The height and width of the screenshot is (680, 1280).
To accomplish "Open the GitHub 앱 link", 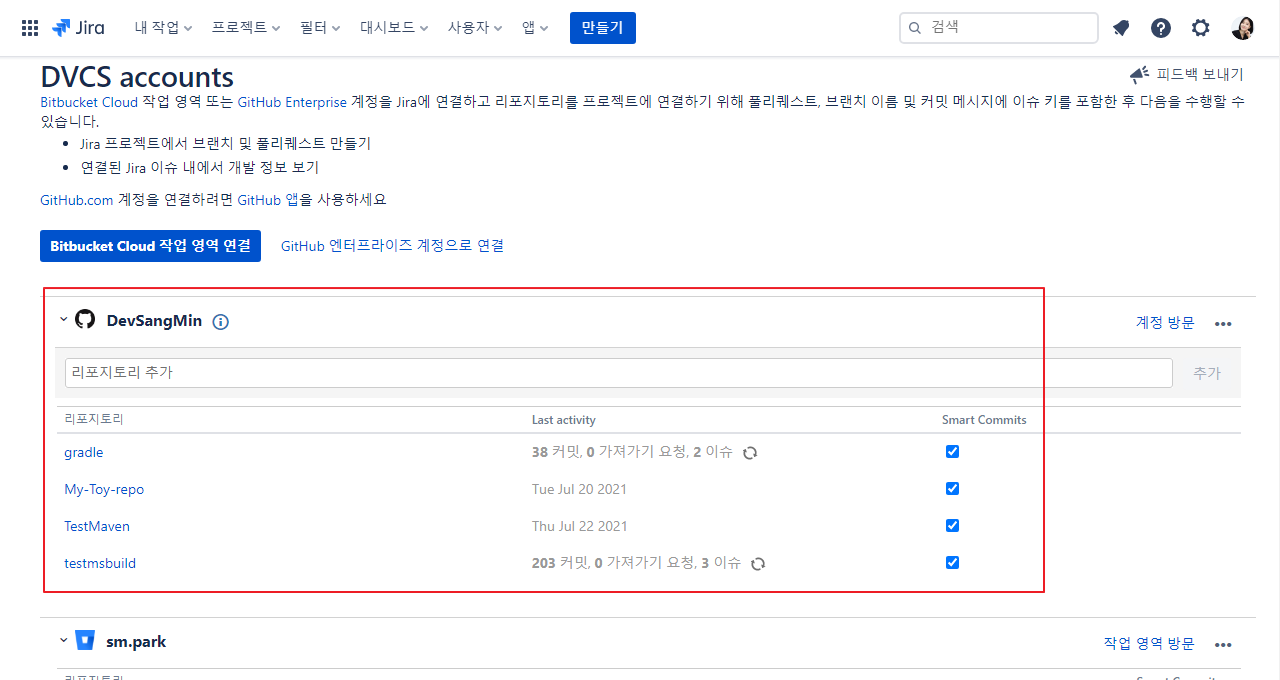I will [269, 200].
